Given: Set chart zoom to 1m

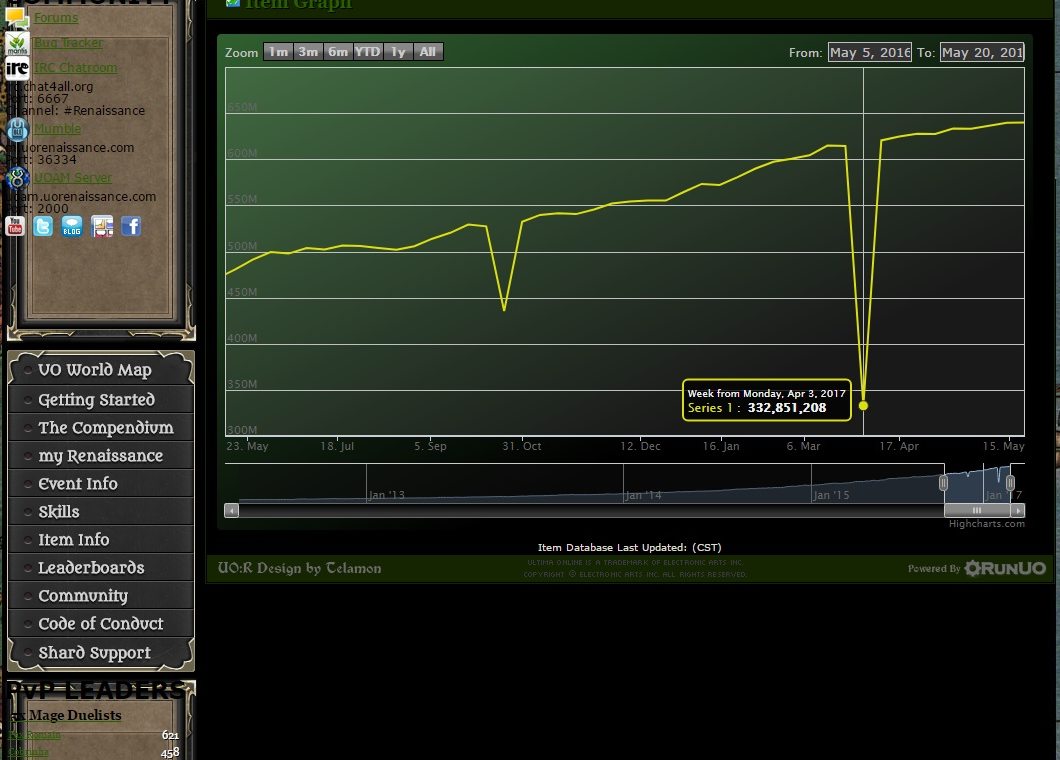Looking at the screenshot, I should [278, 52].
